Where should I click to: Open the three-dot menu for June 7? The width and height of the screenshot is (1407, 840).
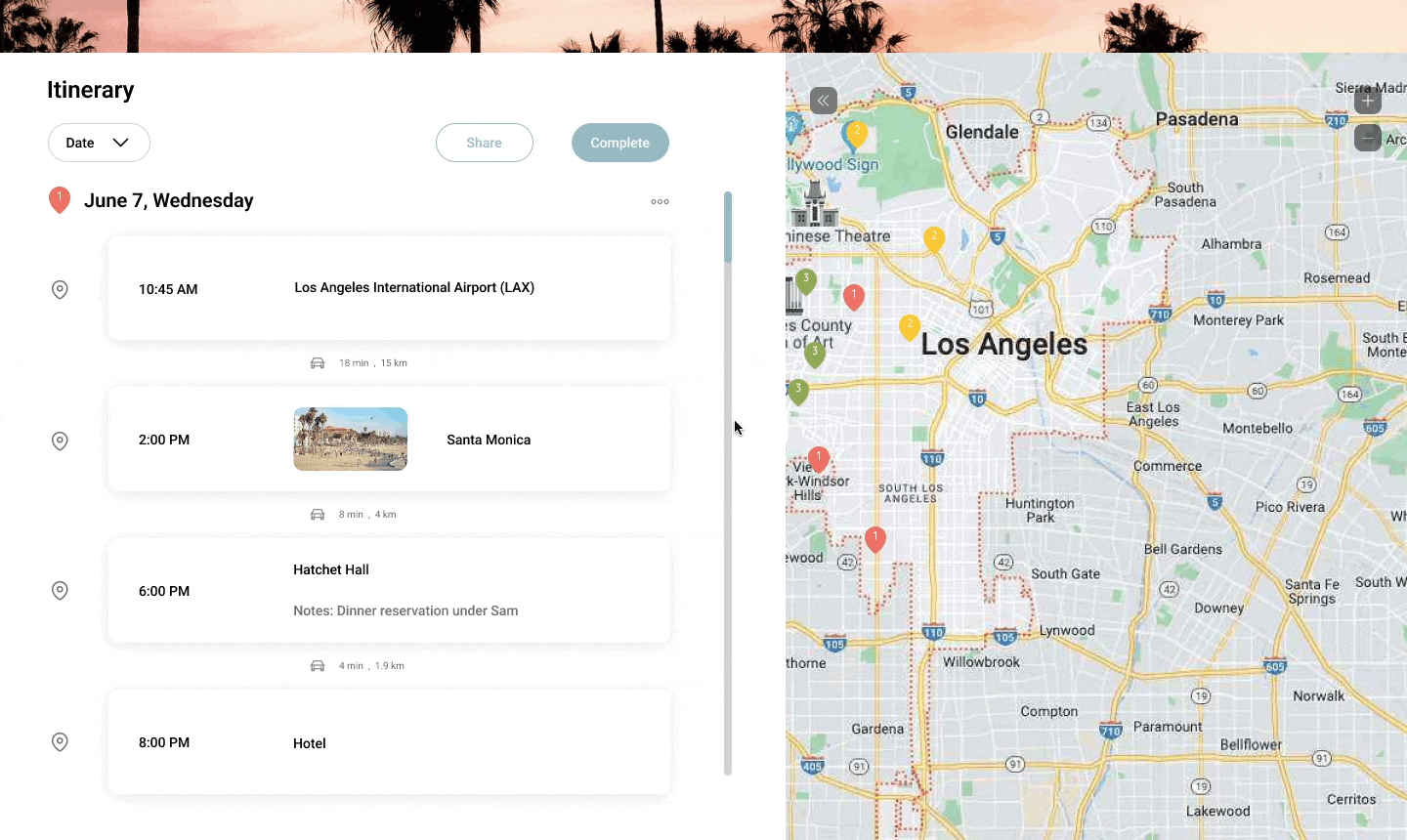pyautogui.click(x=660, y=201)
